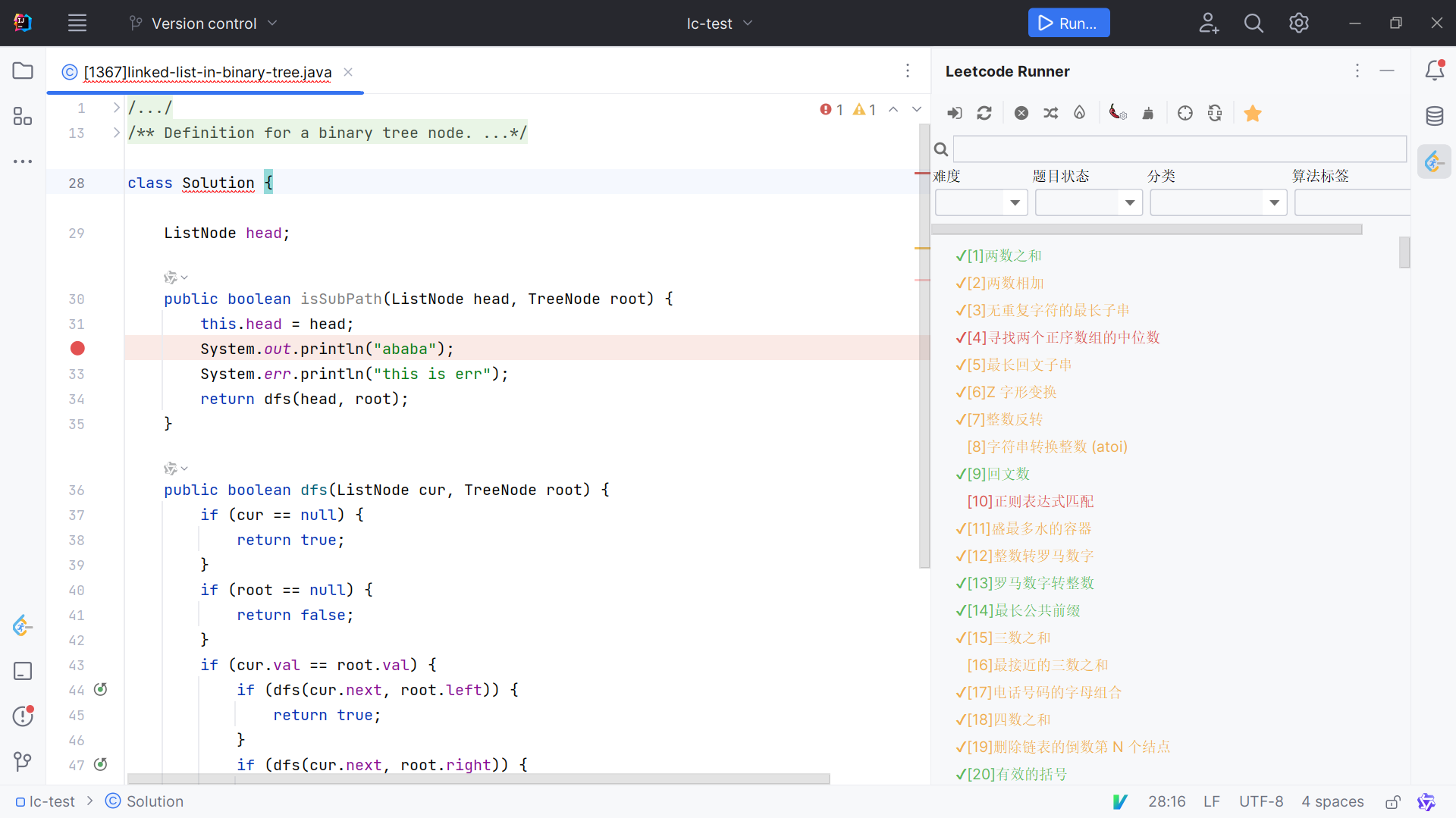The width and height of the screenshot is (1456, 818).
Task: Click the Leetcode question search field
Action: [1179, 149]
